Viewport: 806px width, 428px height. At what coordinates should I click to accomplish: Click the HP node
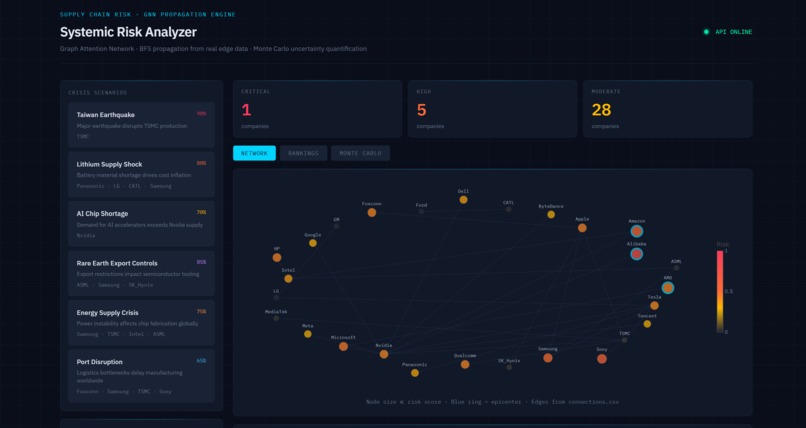point(277,258)
